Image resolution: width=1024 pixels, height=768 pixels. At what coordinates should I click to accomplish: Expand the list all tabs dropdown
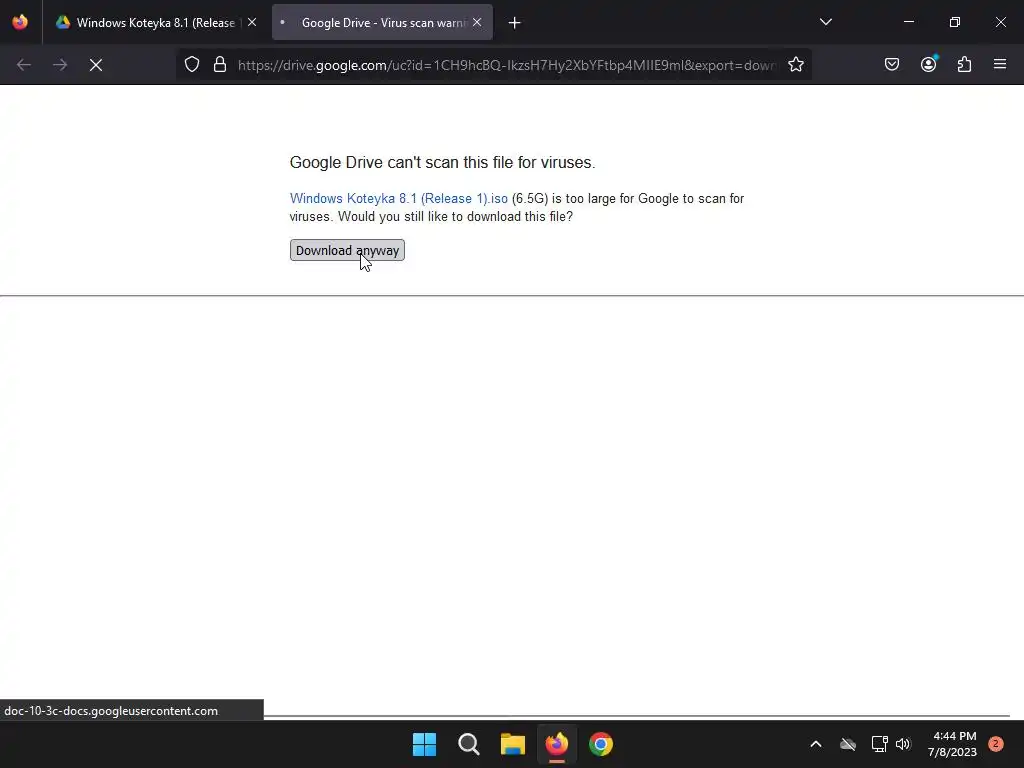click(825, 22)
